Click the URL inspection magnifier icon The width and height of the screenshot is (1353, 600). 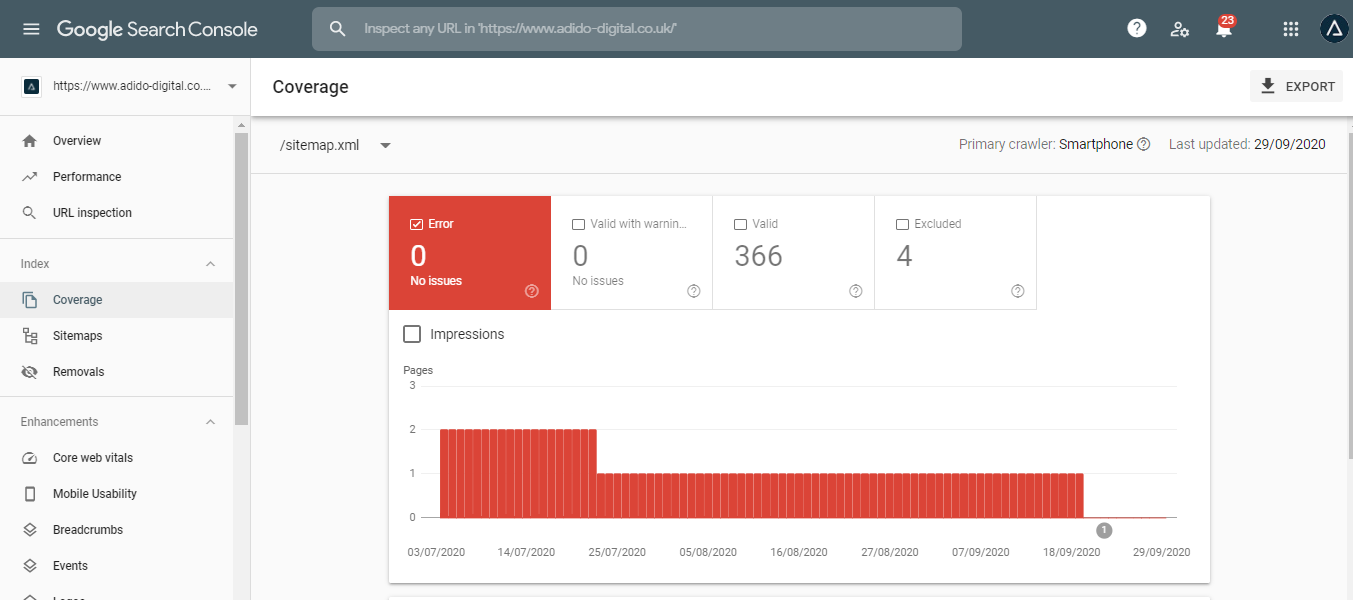click(x=30, y=213)
